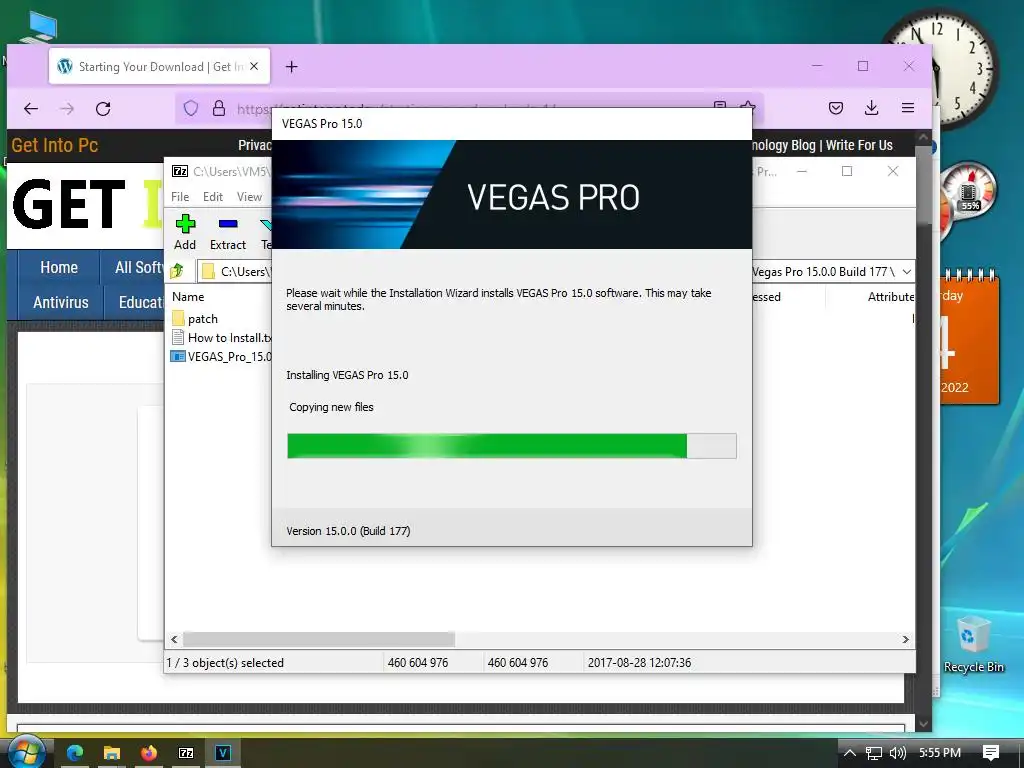This screenshot has width=1024, height=768.
Task: Show hidden system tray icons
Action: point(850,753)
